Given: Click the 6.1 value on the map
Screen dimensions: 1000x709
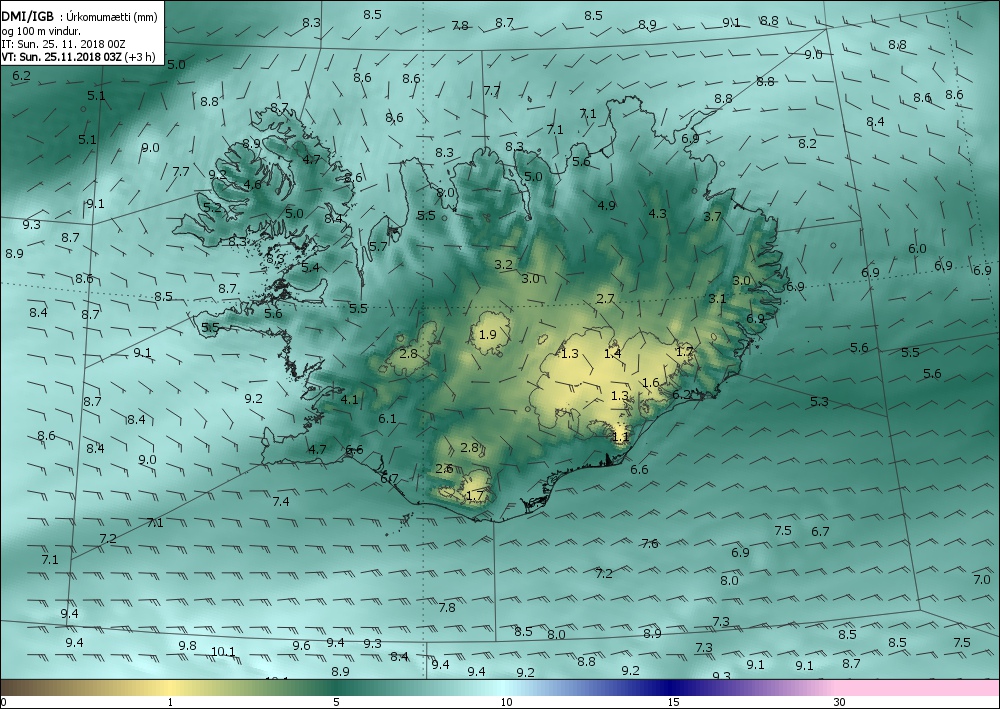Looking at the screenshot, I should coord(387,419).
